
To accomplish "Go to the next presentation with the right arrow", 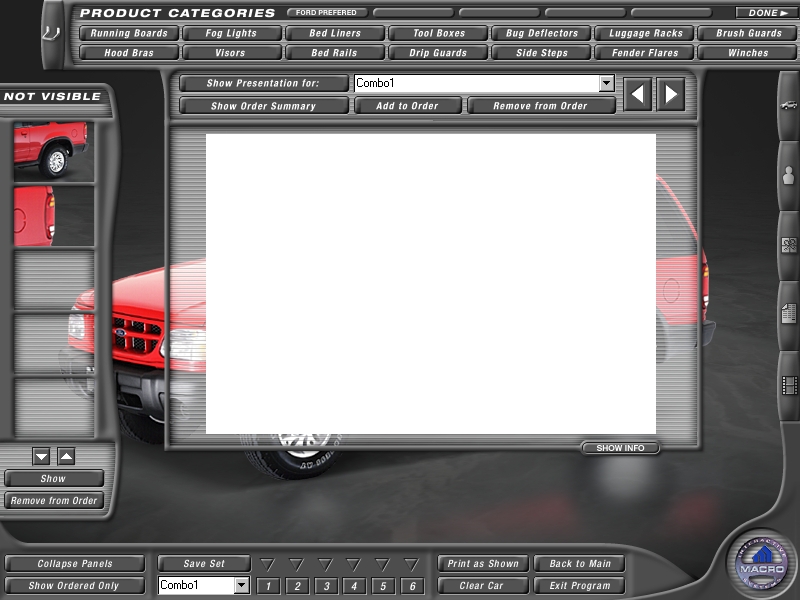I will pyautogui.click(x=671, y=95).
